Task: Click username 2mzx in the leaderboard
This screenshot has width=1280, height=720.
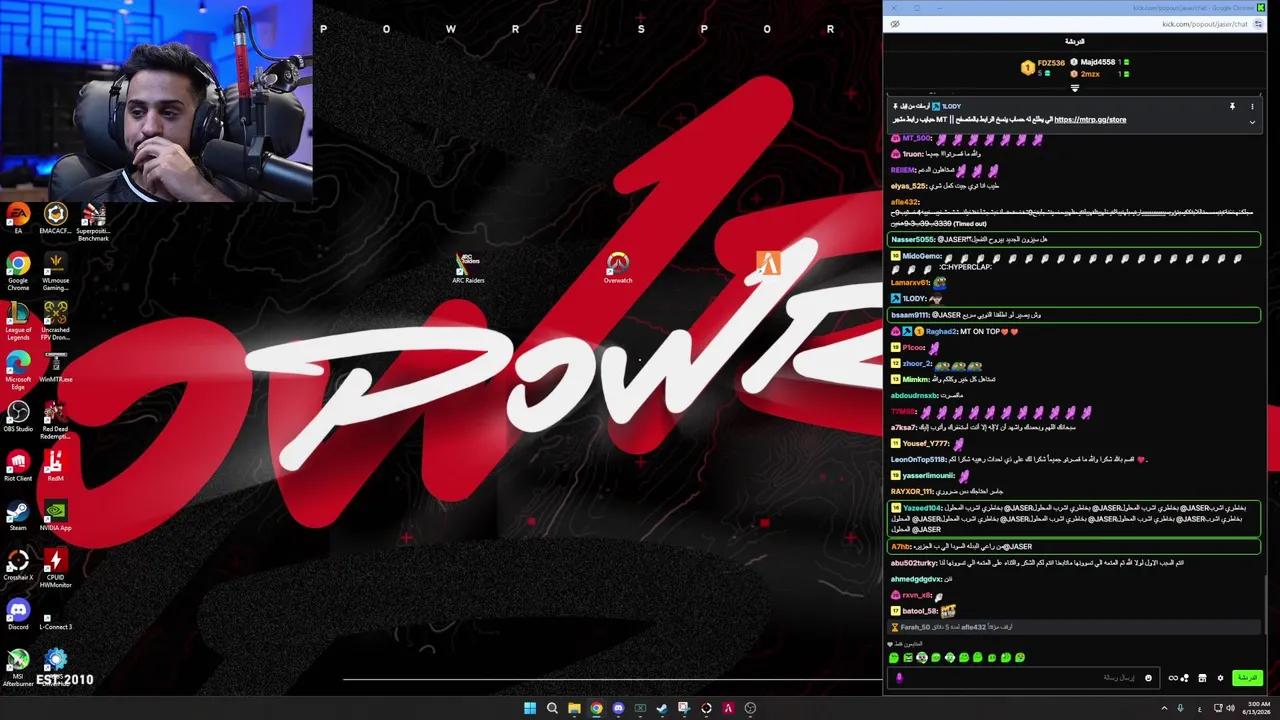Action: click(1090, 74)
